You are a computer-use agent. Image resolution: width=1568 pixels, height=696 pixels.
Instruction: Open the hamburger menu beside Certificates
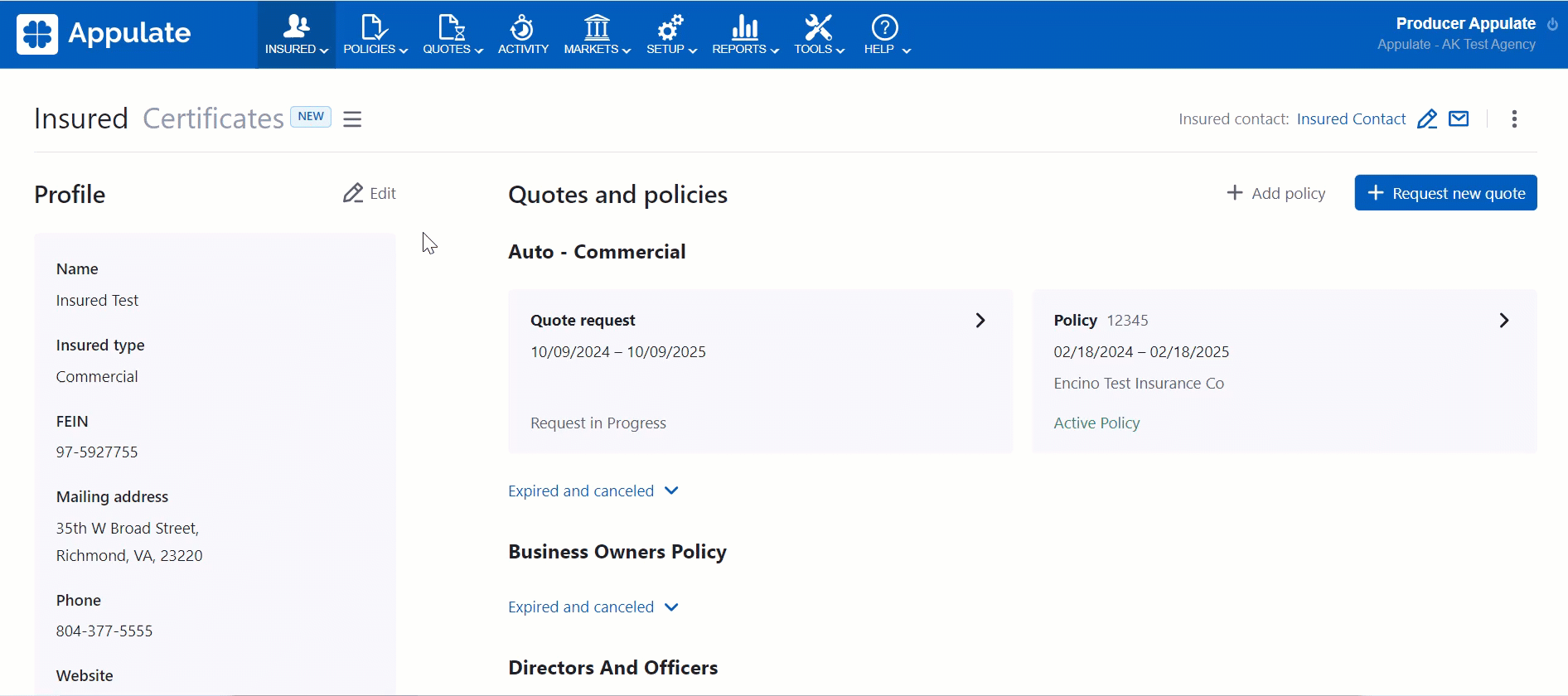tap(352, 119)
